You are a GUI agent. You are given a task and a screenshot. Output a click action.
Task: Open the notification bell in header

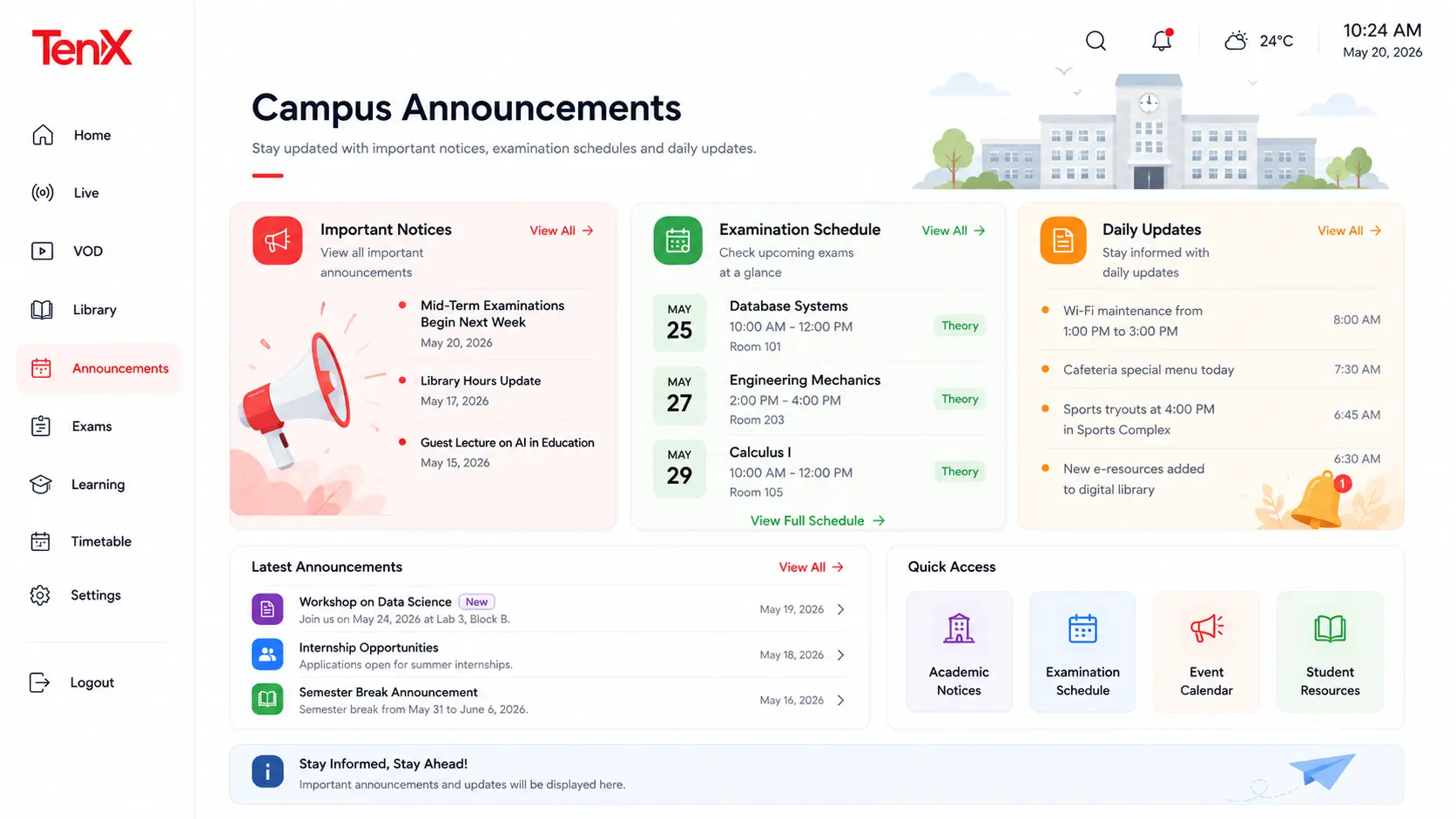[1162, 40]
